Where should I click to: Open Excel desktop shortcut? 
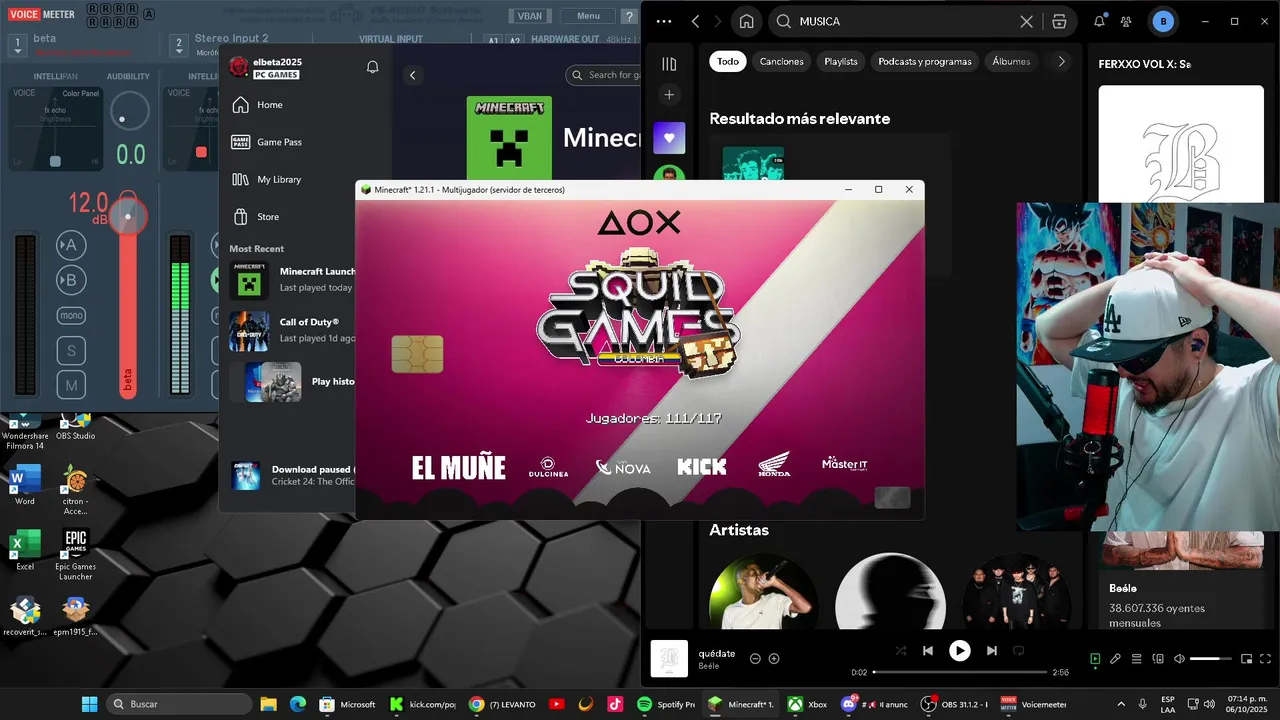[x=25, y=551]
